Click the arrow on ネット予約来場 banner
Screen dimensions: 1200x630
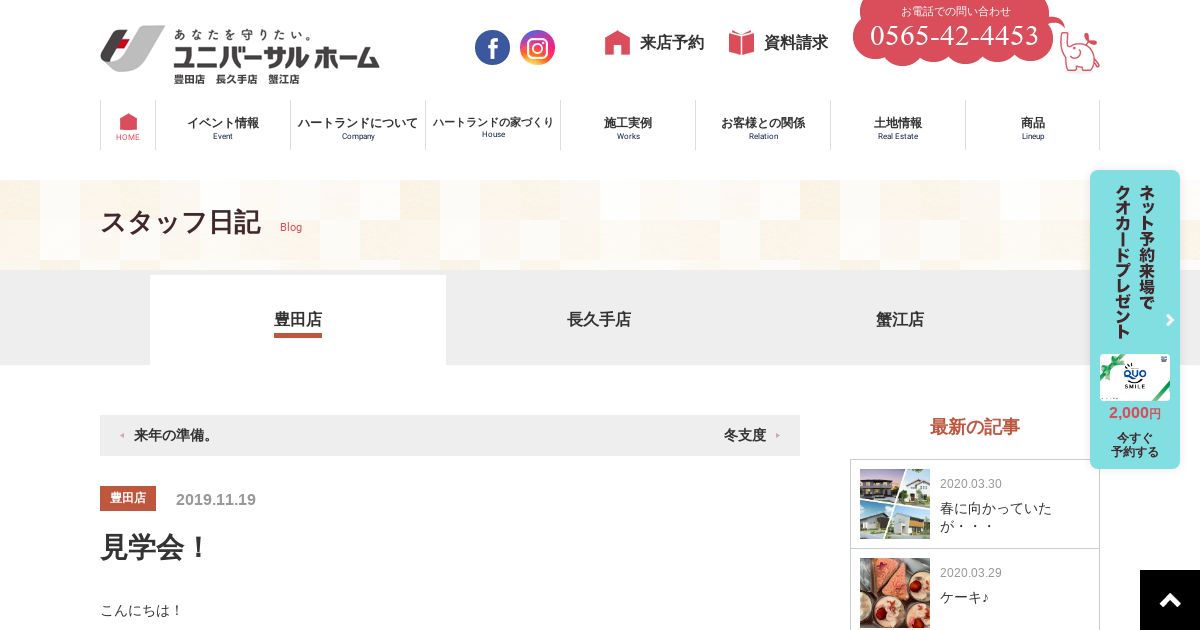point(1170,320)
